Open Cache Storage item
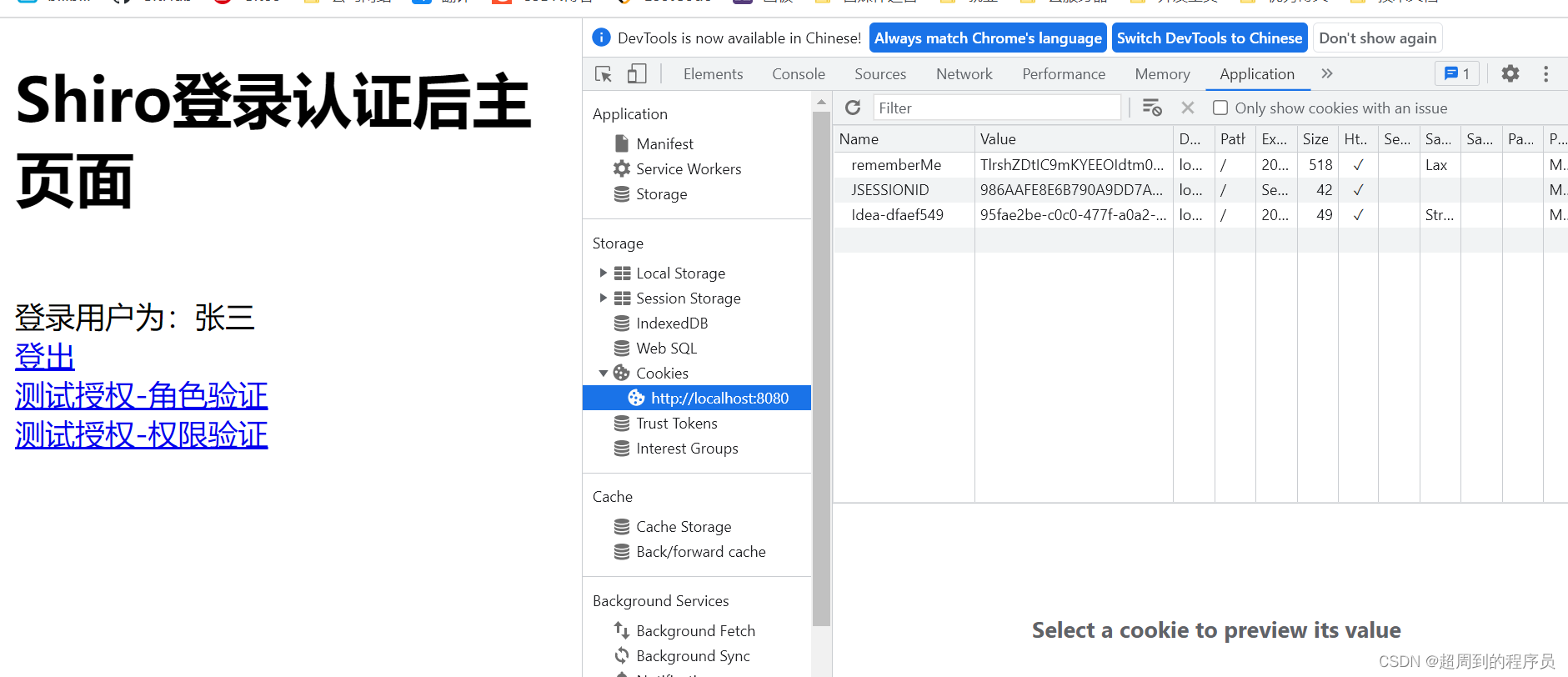This screenshot has height=677, width=1568. (x=684, y=526)
